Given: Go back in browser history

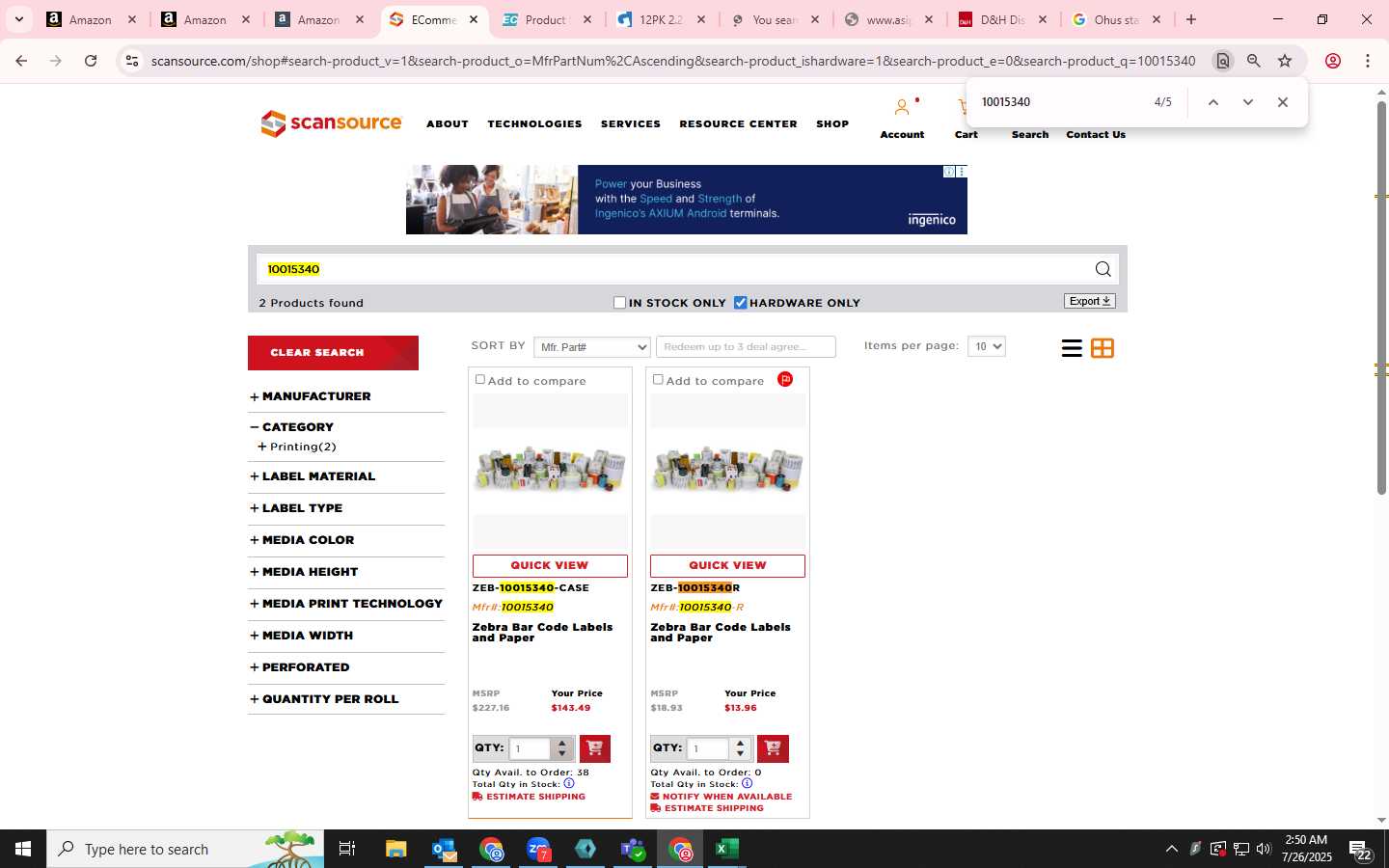Looking at the screenshot, I should [x=21, y=61].
